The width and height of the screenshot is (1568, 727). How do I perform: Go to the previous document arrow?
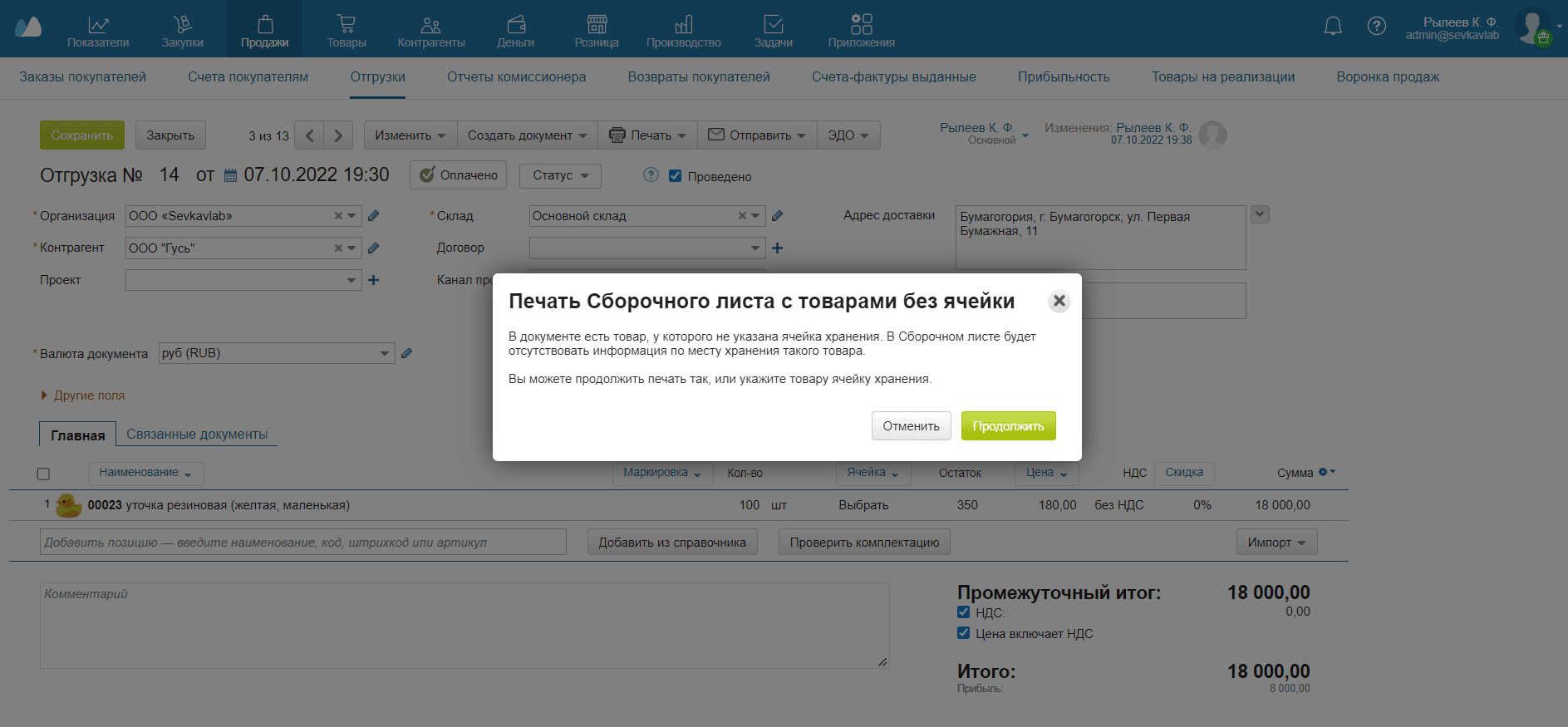(x=310, y=135)
